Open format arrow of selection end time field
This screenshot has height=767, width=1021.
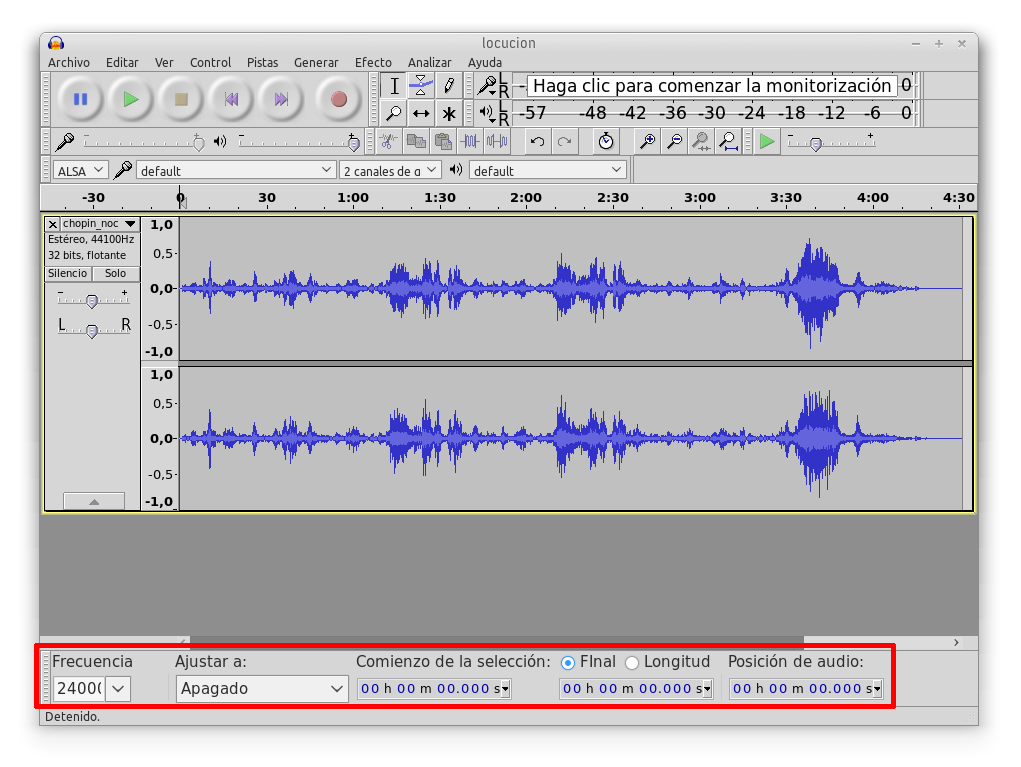[x=708, y=688]
